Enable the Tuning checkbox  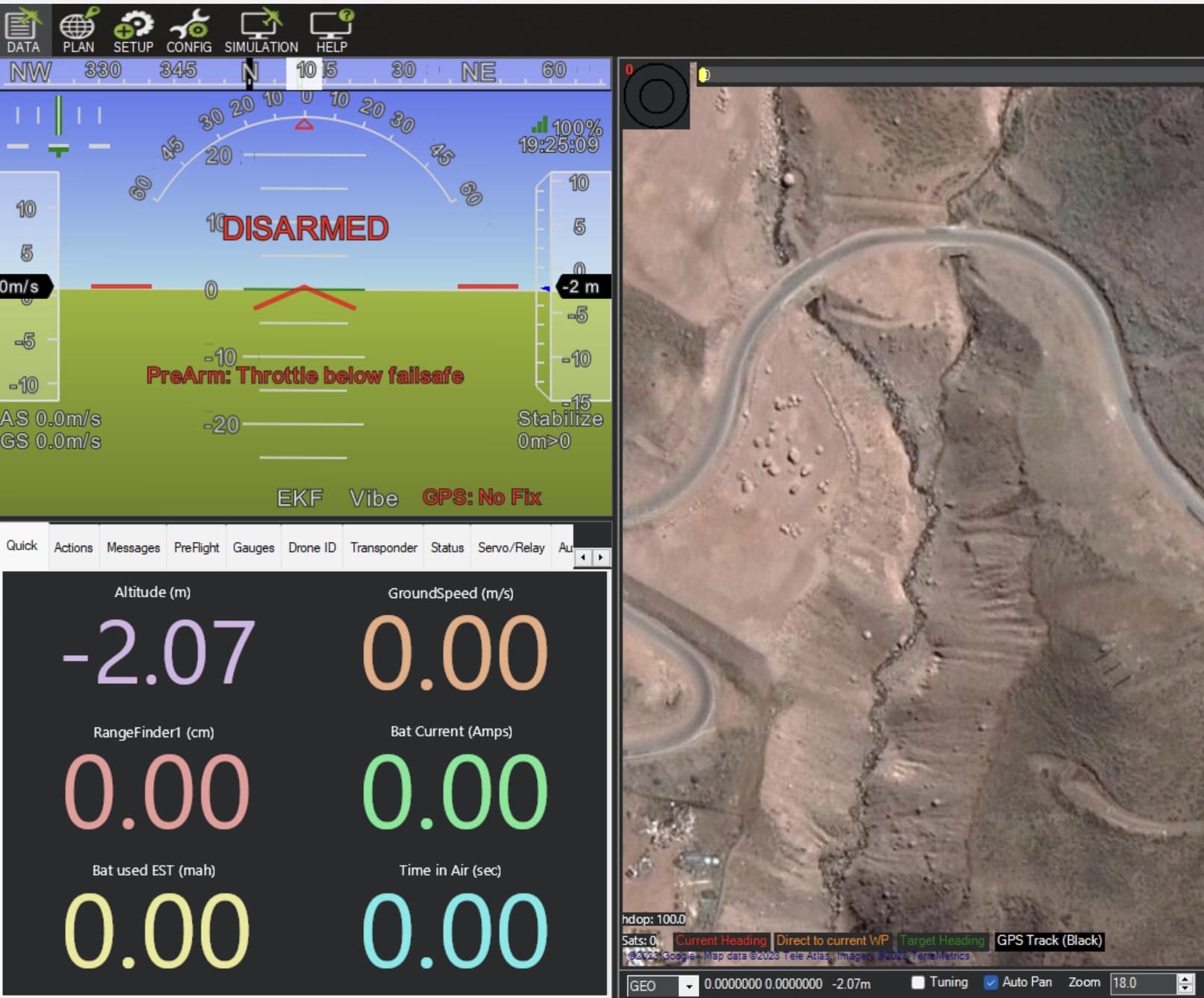click(919, 982)
